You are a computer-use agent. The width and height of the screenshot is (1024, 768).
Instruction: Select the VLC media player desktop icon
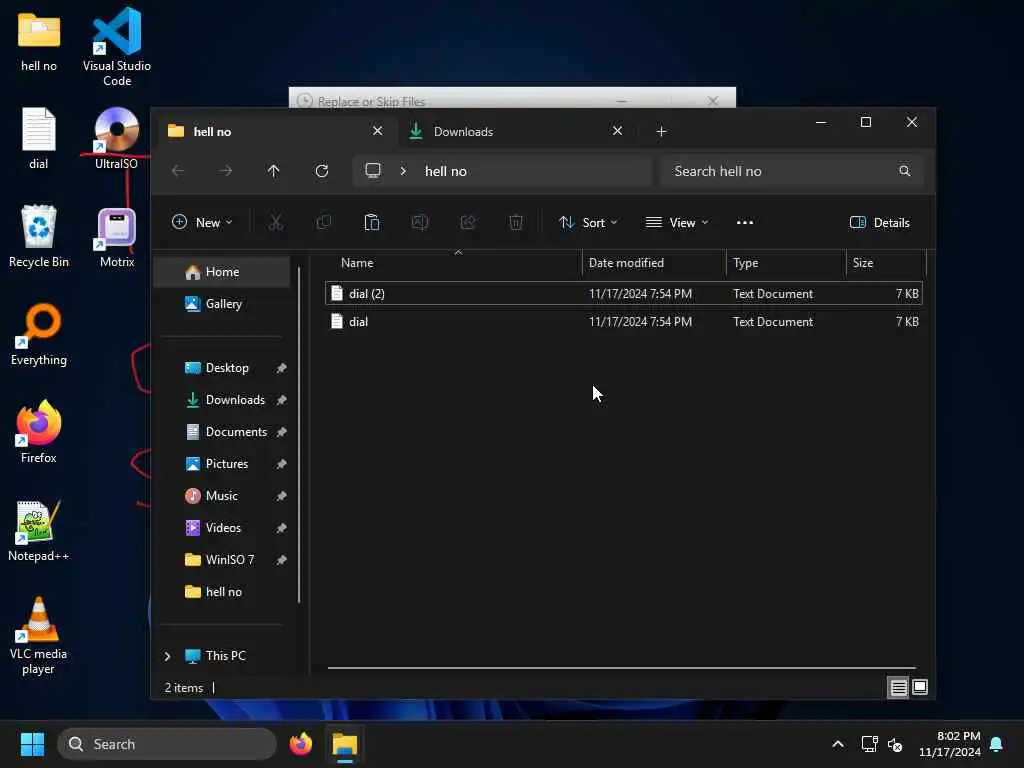pos(39,635)
